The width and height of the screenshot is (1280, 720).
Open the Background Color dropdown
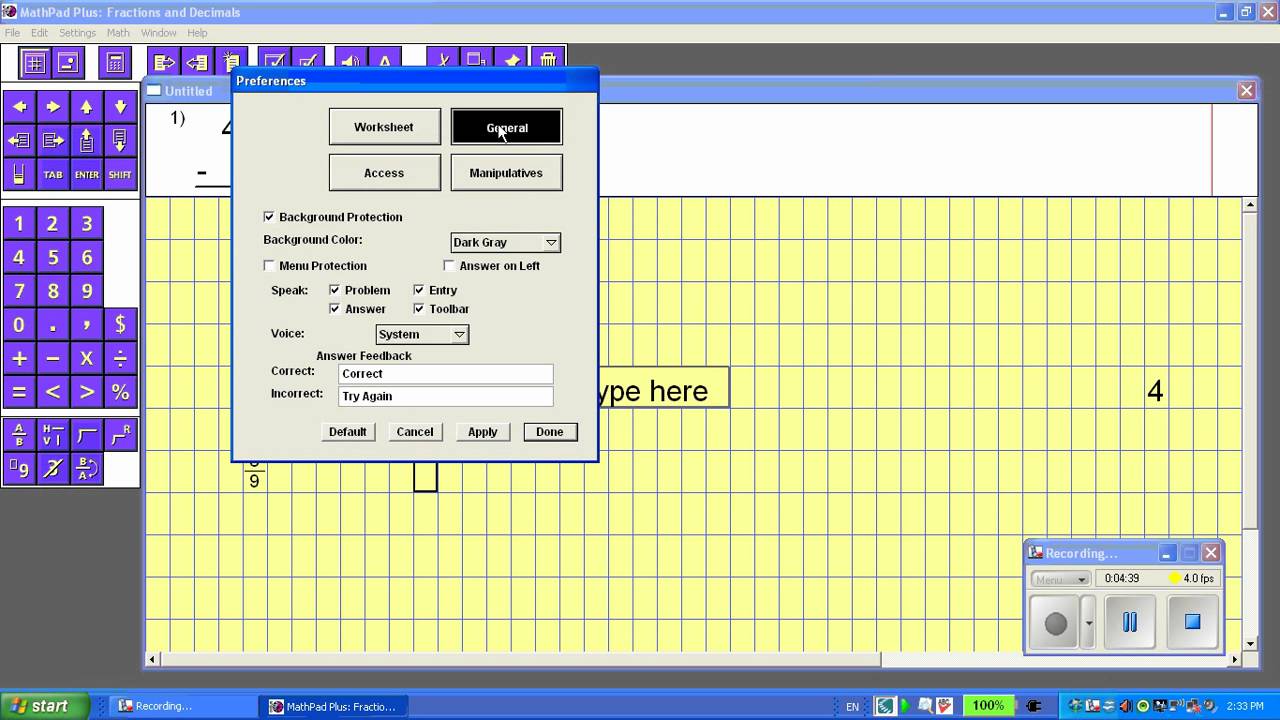pyautogui.click(x=505, y=243)
